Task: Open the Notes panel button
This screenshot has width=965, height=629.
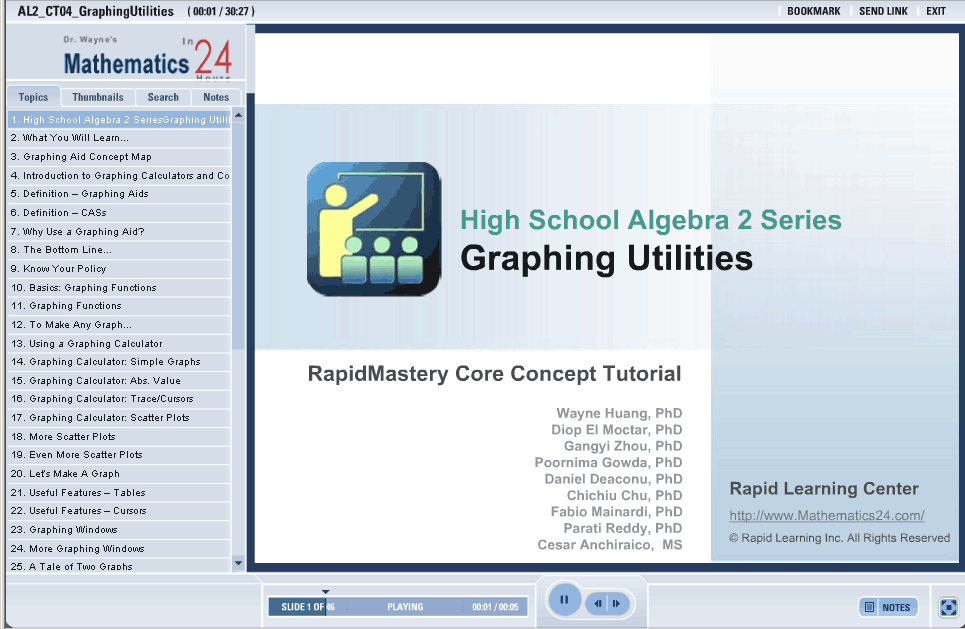Action: click(x=888, y=607)
